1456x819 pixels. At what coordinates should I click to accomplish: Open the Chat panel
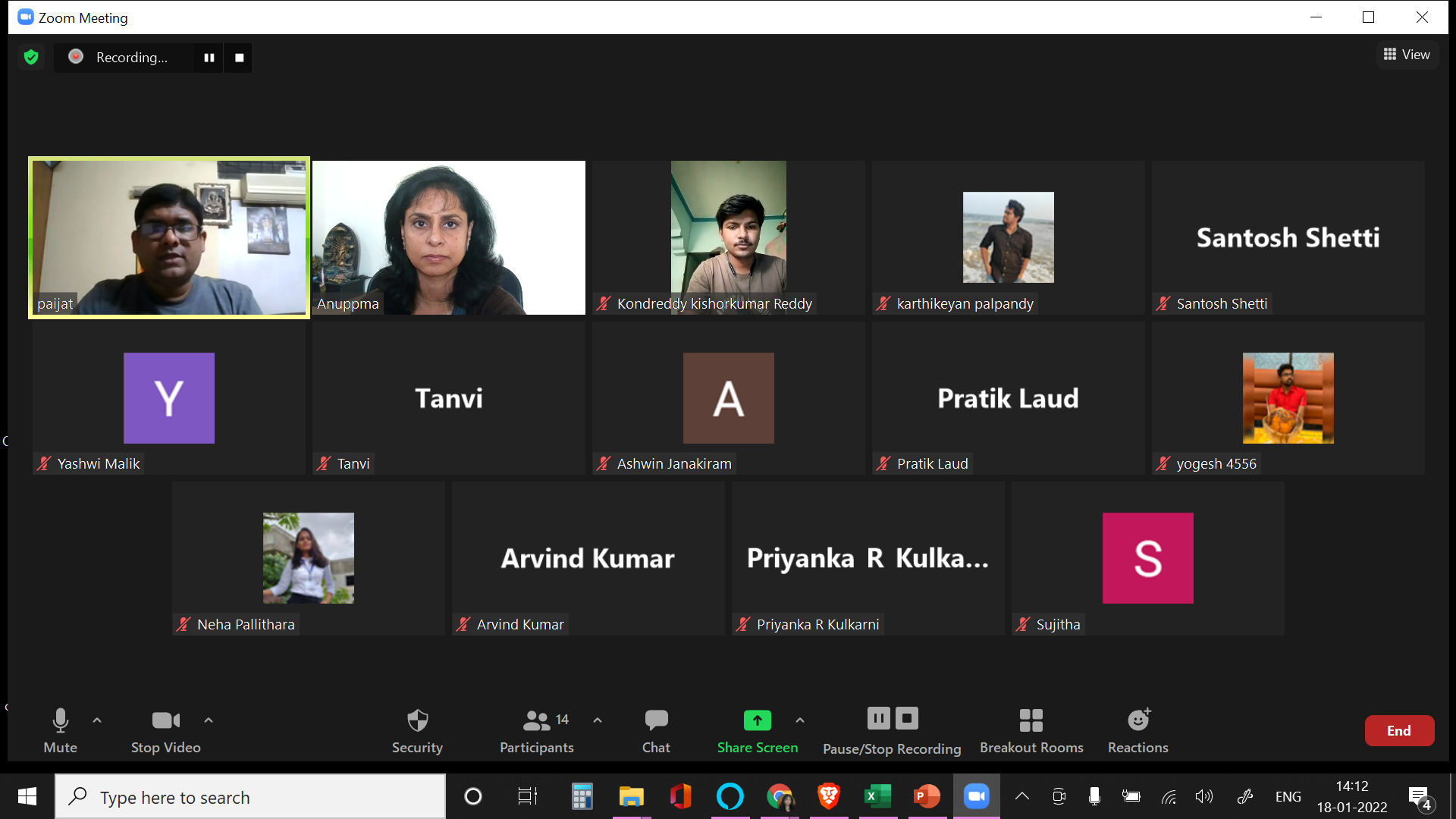[x=656, y=730]
